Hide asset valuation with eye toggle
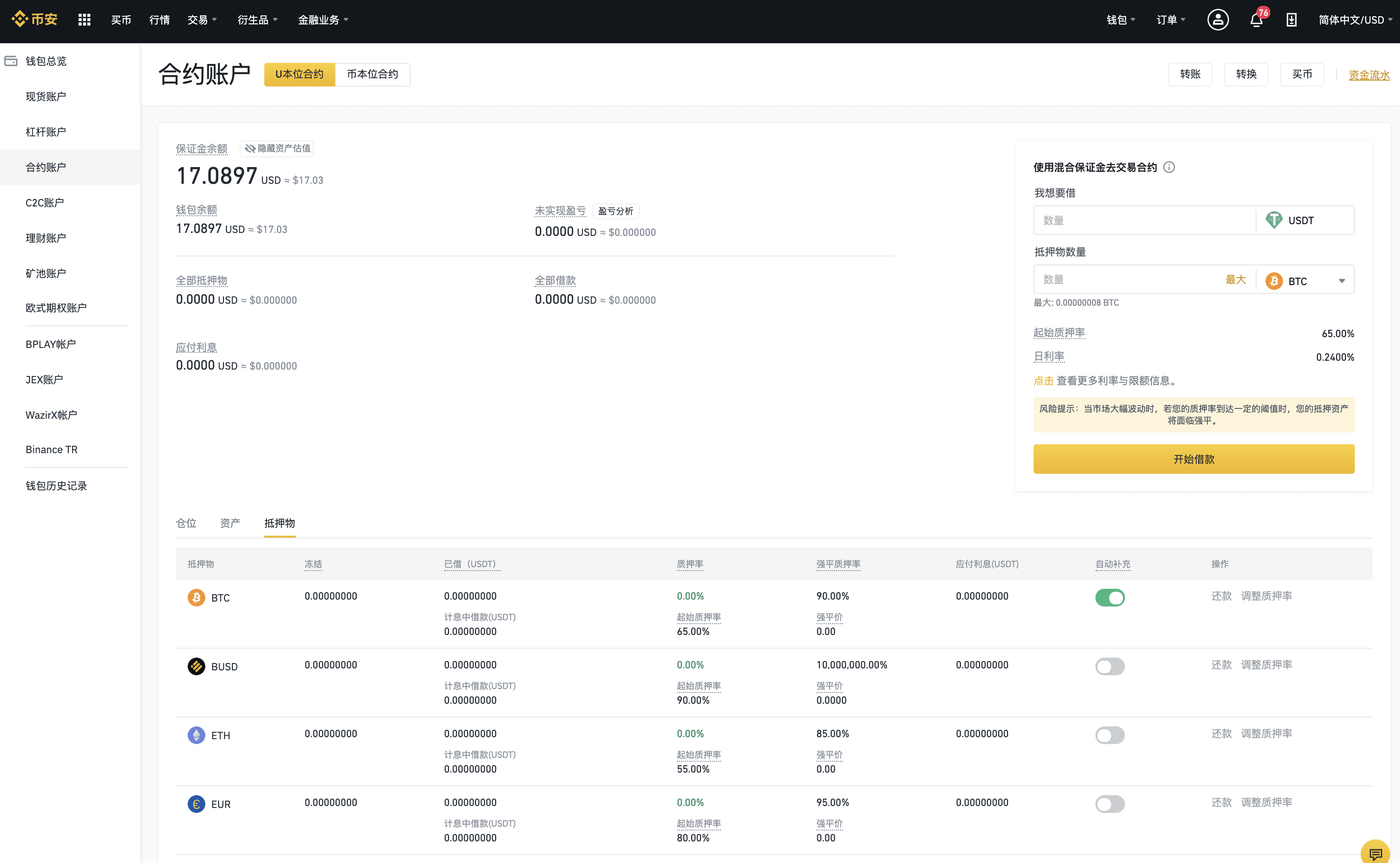Image resolution: width=1400 pixels, height=863 pixels. (x=277, y=148)
